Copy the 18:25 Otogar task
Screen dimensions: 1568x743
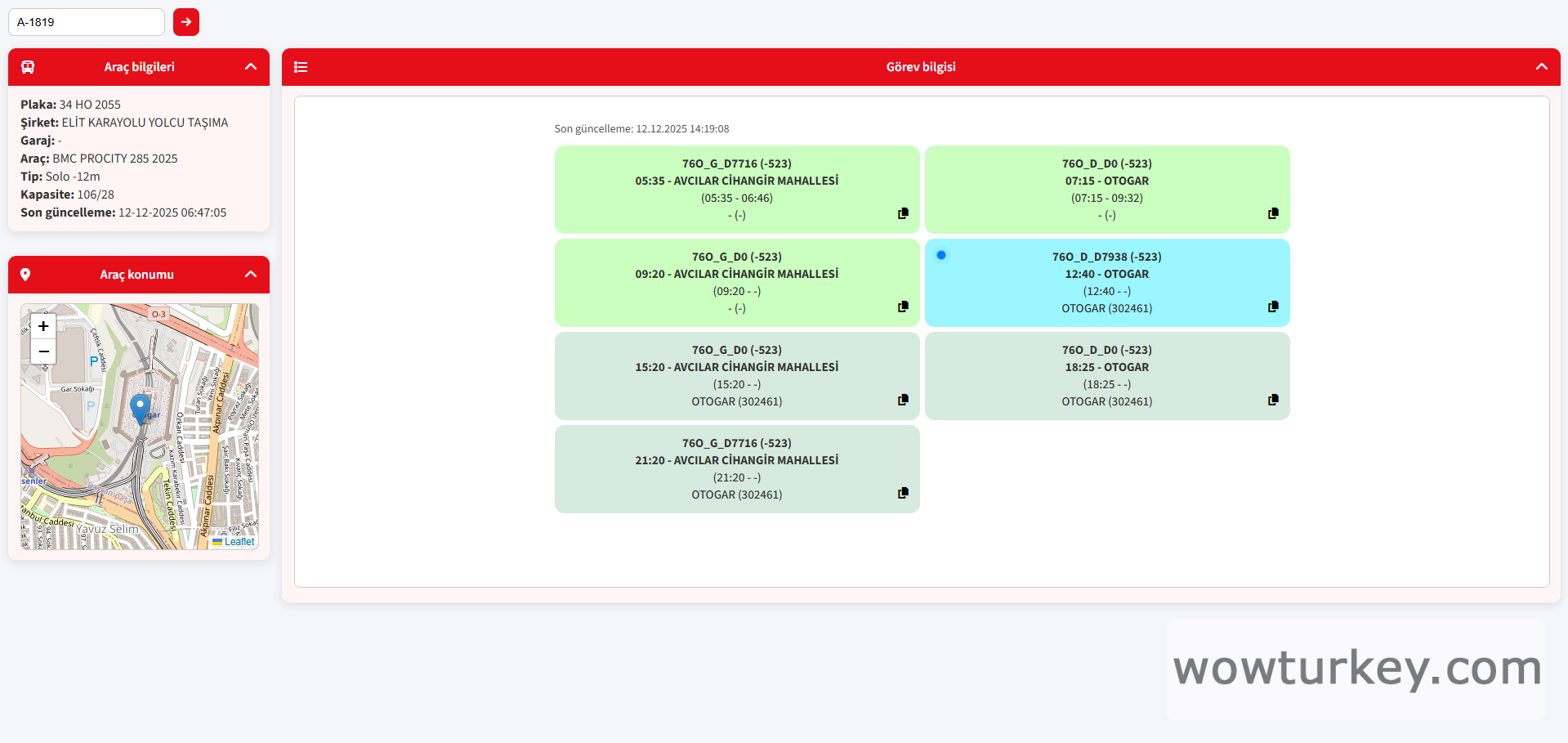point(1273,400)
